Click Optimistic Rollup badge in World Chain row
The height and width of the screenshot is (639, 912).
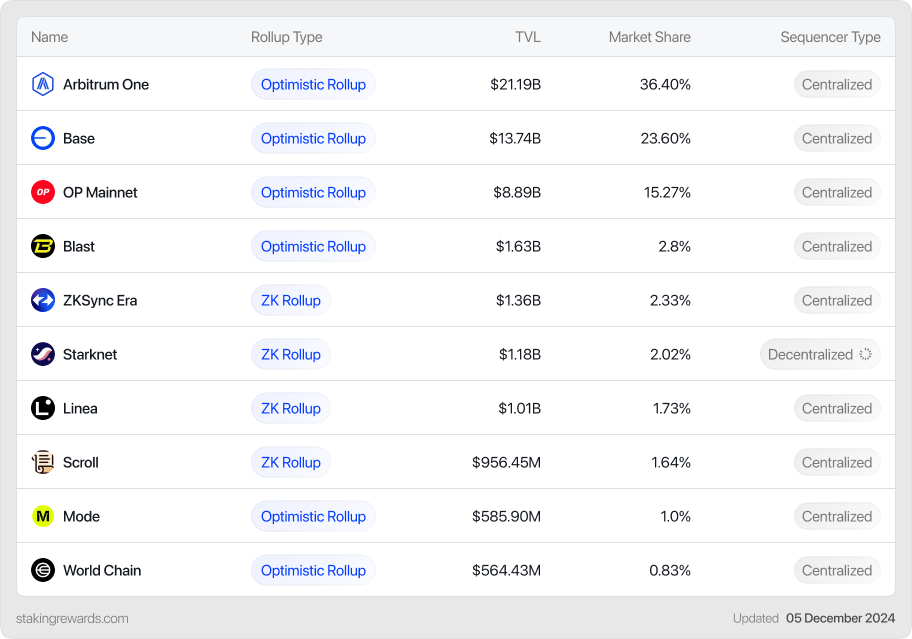click(x=313, y=570)
